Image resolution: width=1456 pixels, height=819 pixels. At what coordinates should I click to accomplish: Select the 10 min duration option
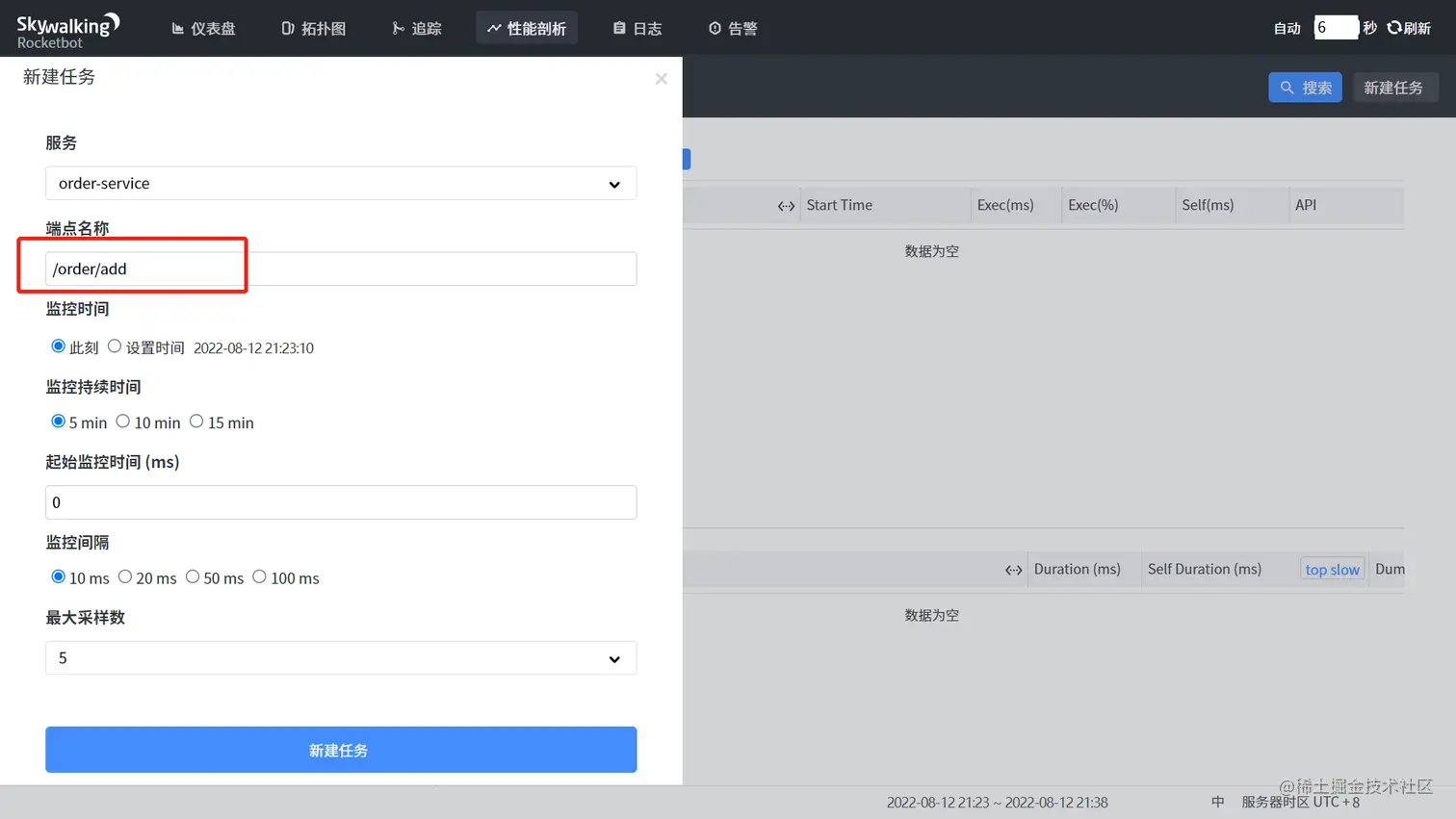(x=123, y=422)
